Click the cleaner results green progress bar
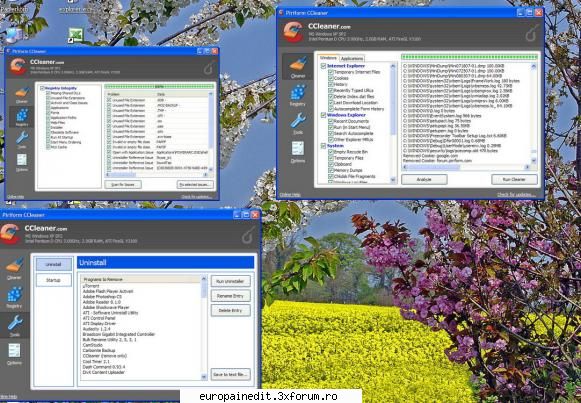This screenshot has height=403, width=581. pos(469,57)
